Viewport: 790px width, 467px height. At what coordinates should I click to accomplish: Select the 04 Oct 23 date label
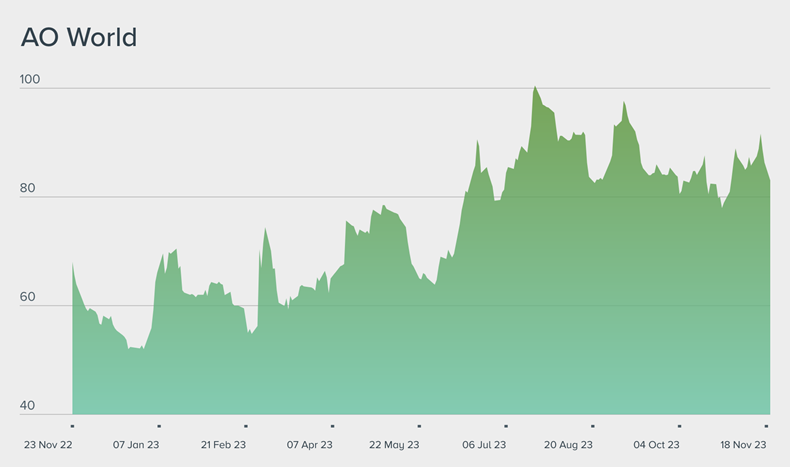pos(657,444)
